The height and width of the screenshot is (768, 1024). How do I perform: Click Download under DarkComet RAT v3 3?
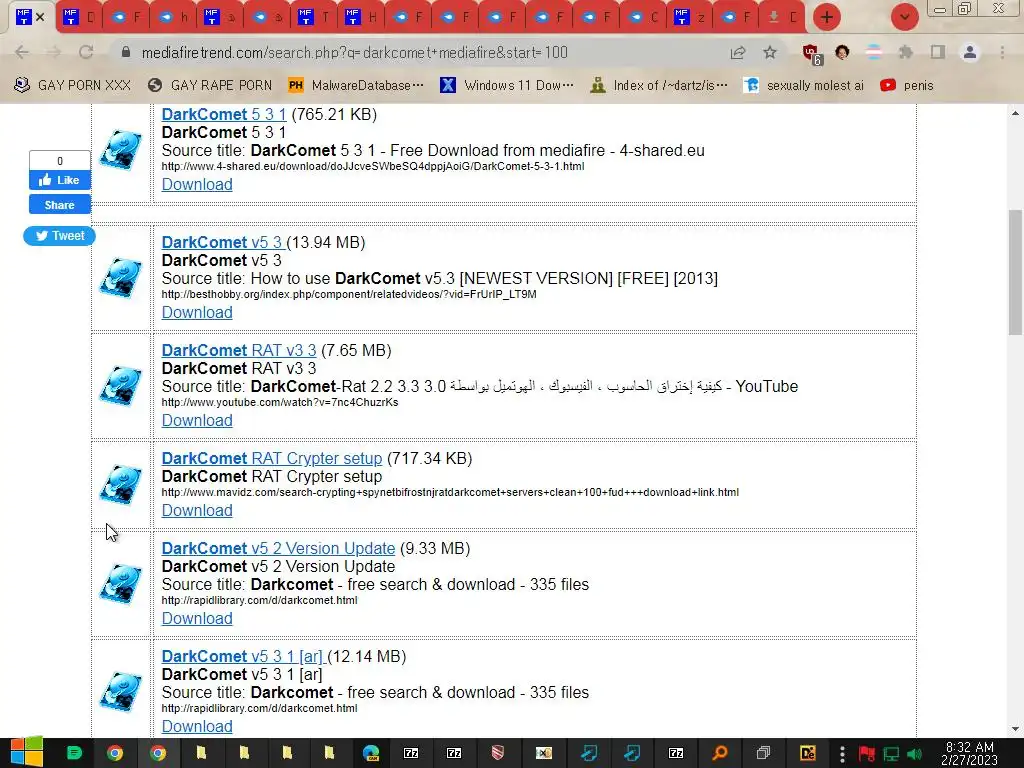pos(197,420)
